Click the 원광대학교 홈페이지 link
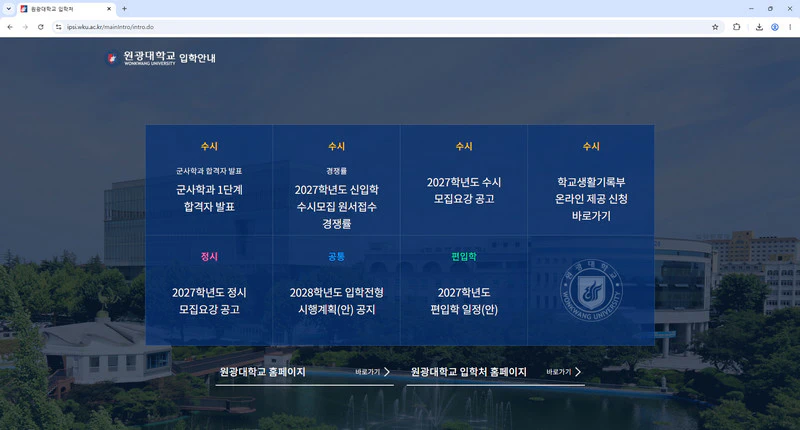800x430 pixels. point(262,372)
